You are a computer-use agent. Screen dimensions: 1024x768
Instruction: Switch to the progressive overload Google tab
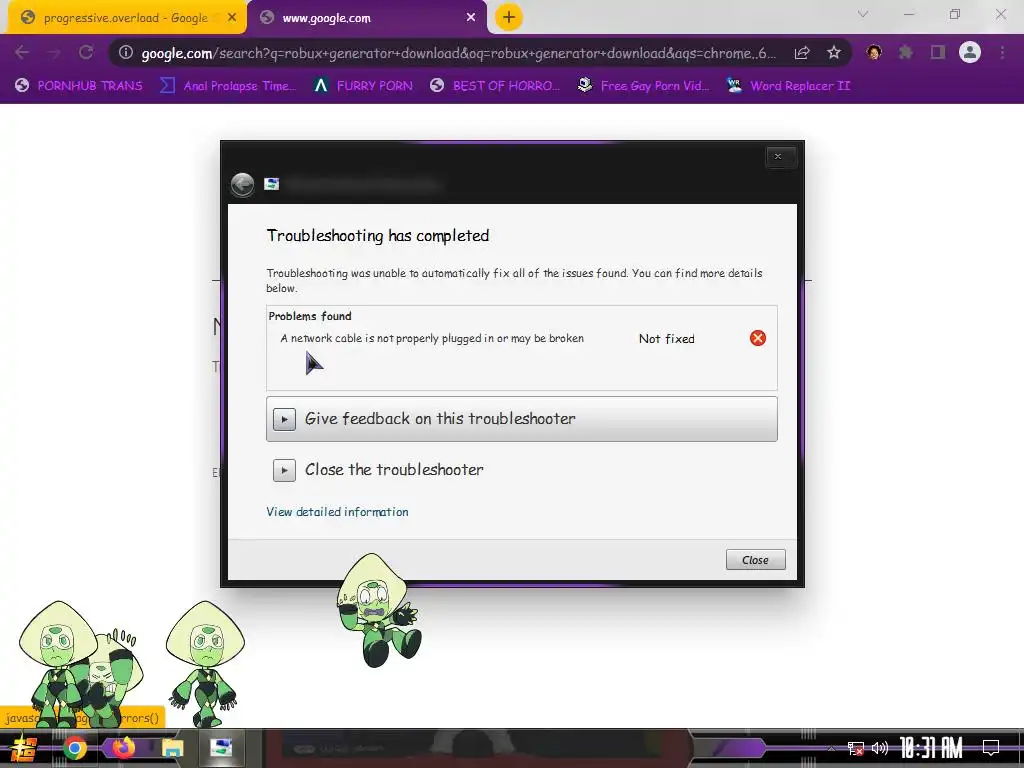click(x=125, y=18)
